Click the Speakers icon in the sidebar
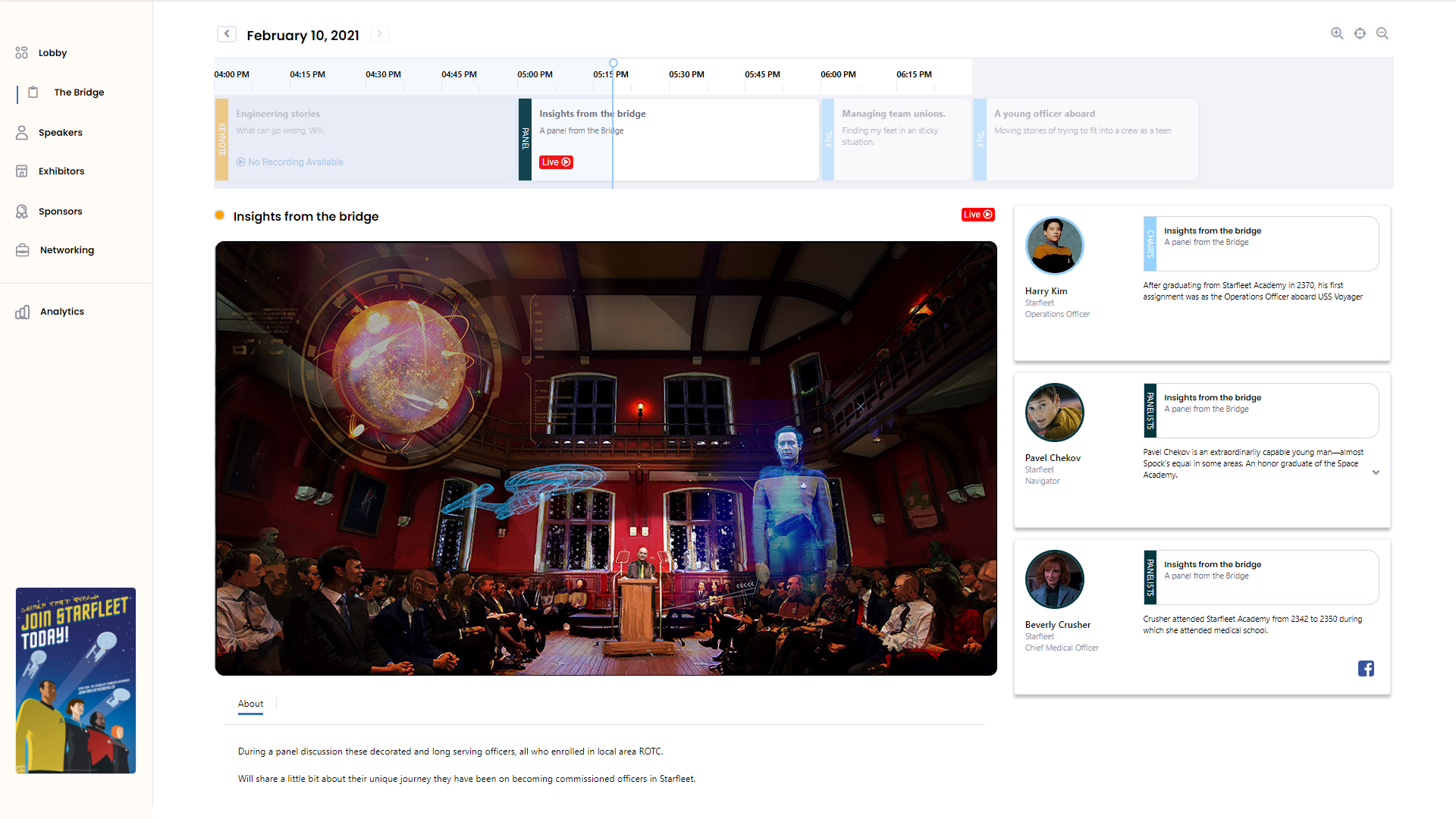Viewport: 1456px width, 819px height. click(20, 132)
